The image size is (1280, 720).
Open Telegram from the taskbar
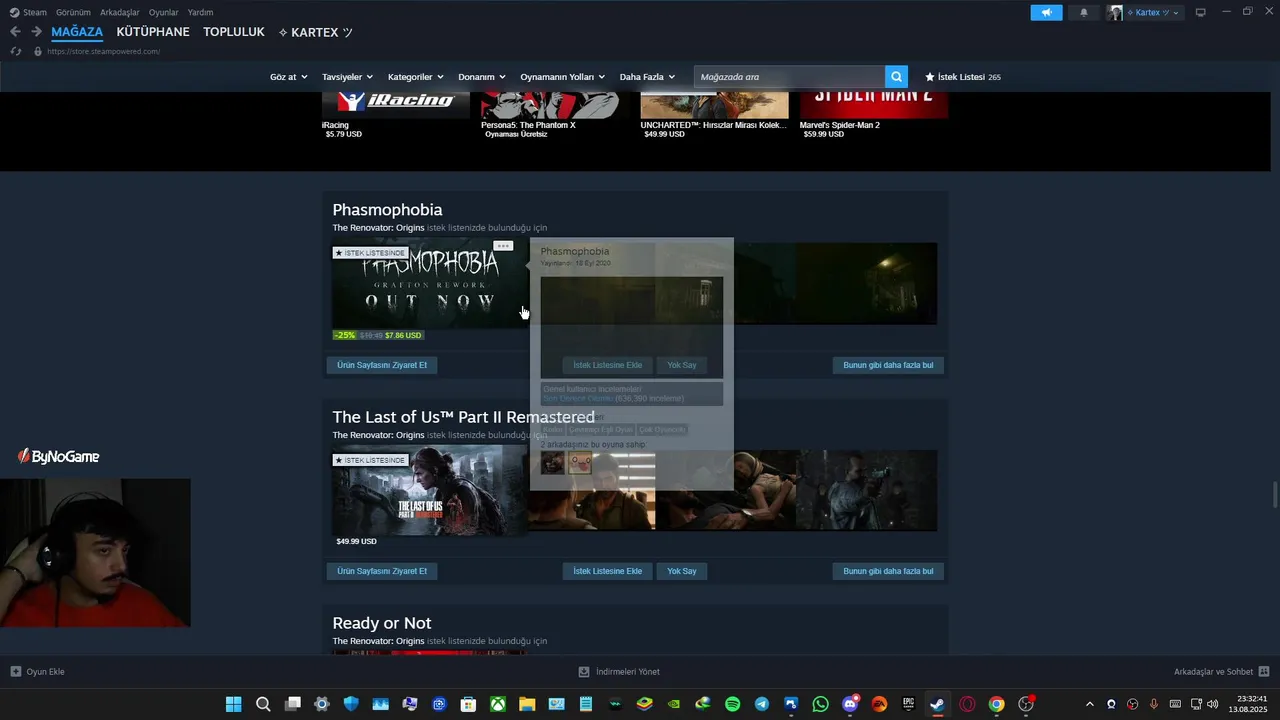click(x=762, y=704)
